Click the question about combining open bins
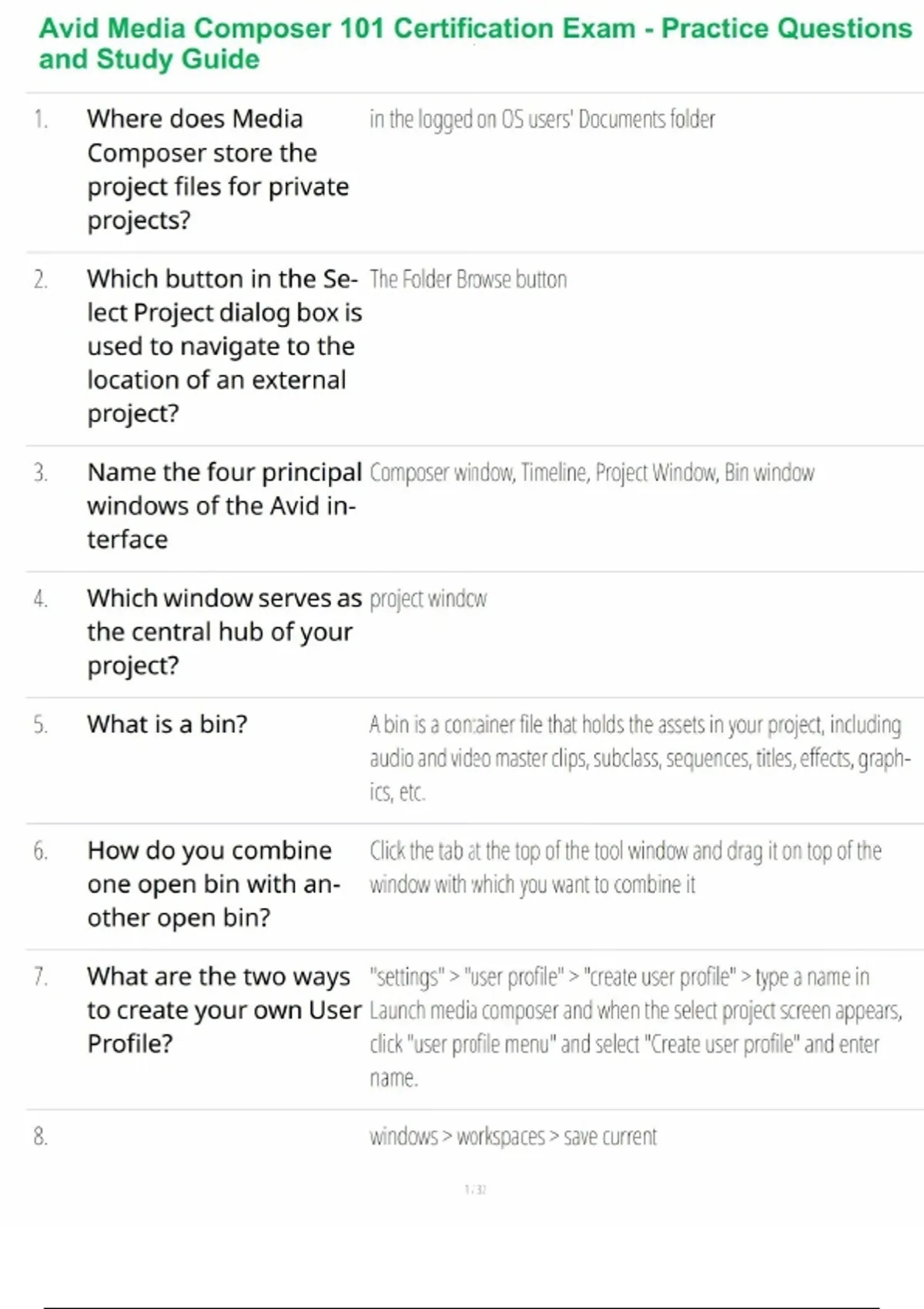 213,884
